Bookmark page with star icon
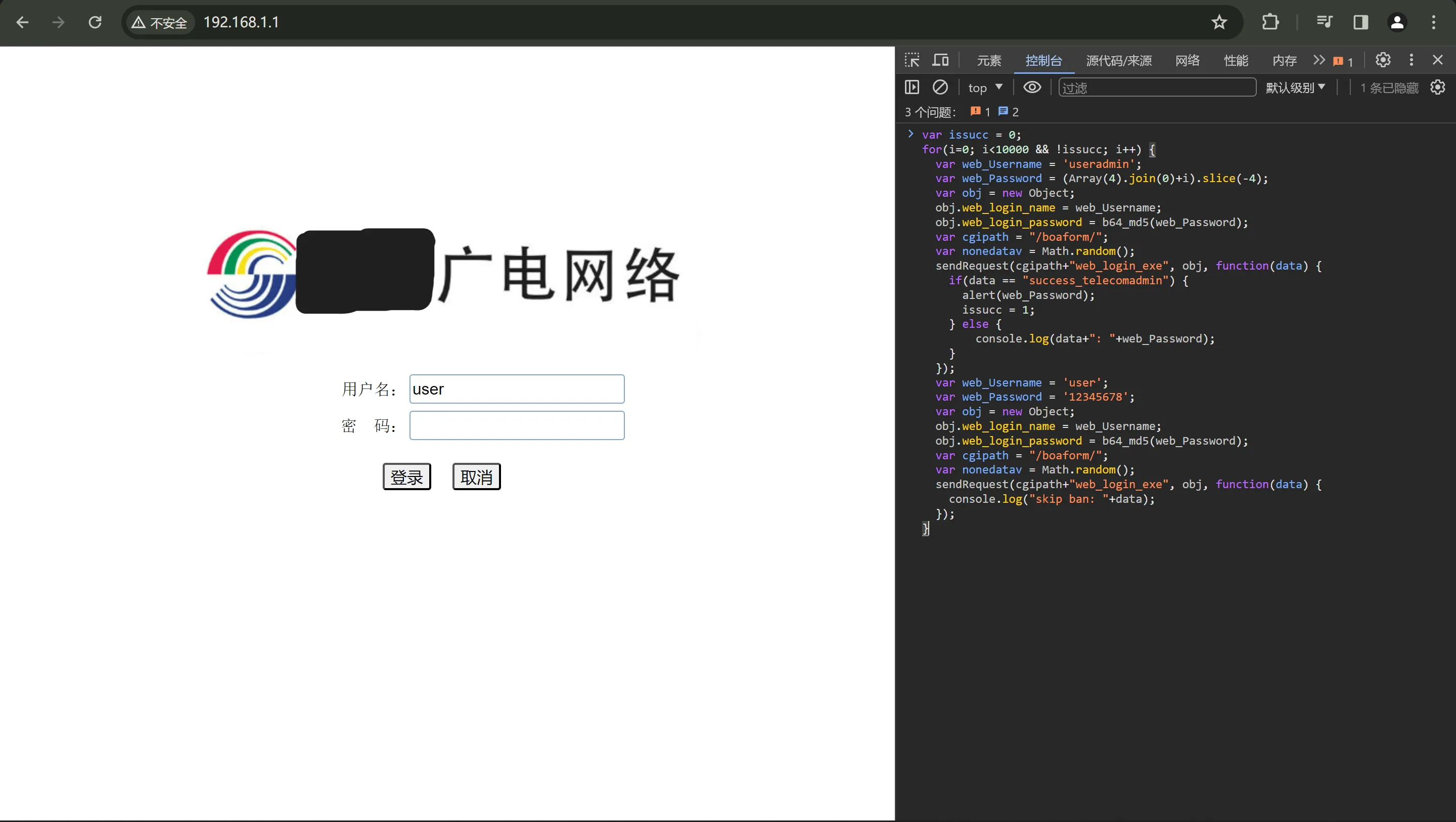Image resolution: width=1456 pixels, height=822 pixels. [x=1219, y=22]
